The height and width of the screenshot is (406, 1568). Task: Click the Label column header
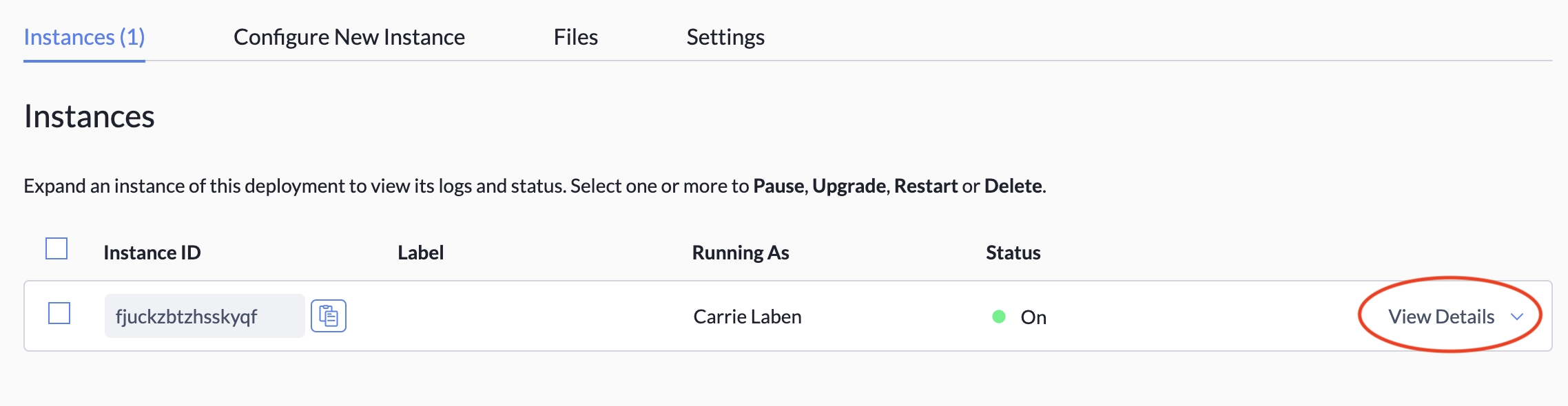[x=421, y=253]
